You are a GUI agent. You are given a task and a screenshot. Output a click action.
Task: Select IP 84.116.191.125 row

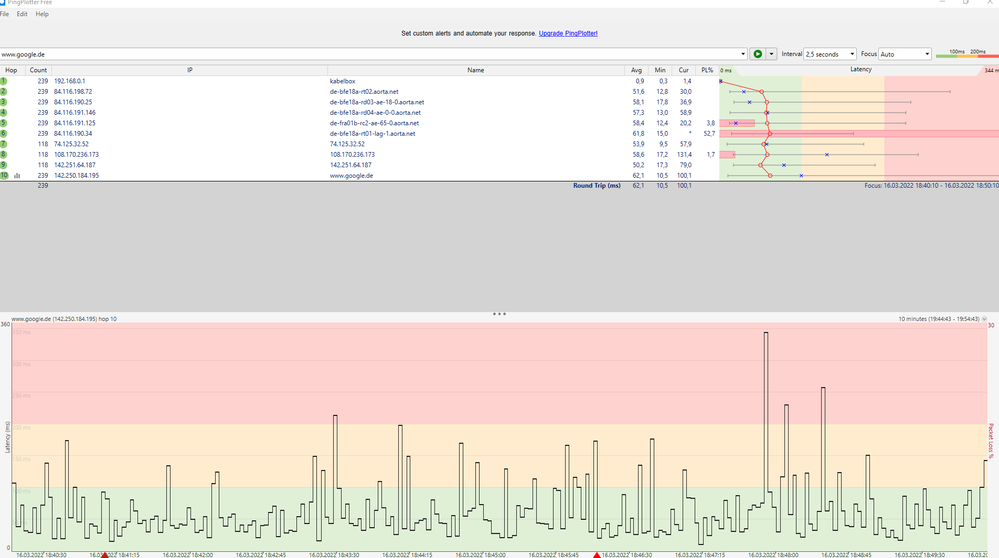(75, 123)
